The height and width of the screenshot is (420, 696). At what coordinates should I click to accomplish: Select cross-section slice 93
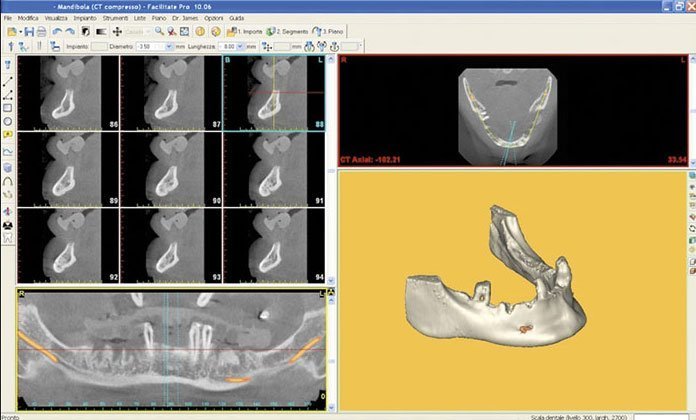pyautogui.click(x=171, y=246)
